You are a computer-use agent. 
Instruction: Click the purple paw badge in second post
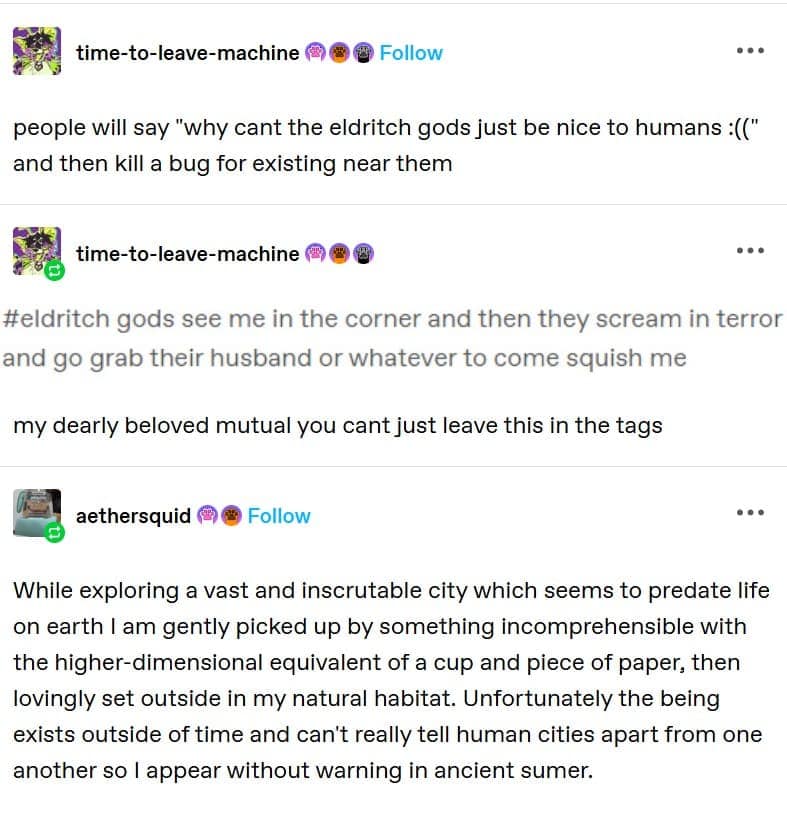[x=315, y=253]
